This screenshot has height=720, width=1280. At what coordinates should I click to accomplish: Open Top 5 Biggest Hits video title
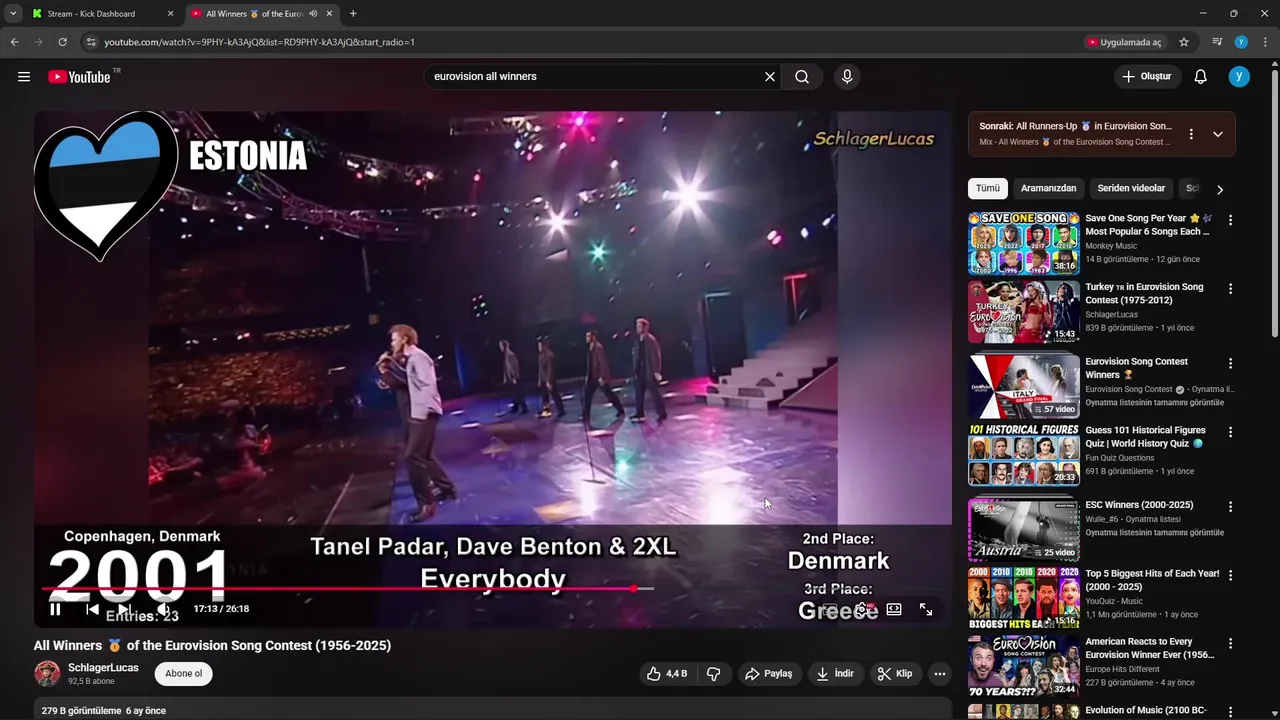click(1152, 580)
